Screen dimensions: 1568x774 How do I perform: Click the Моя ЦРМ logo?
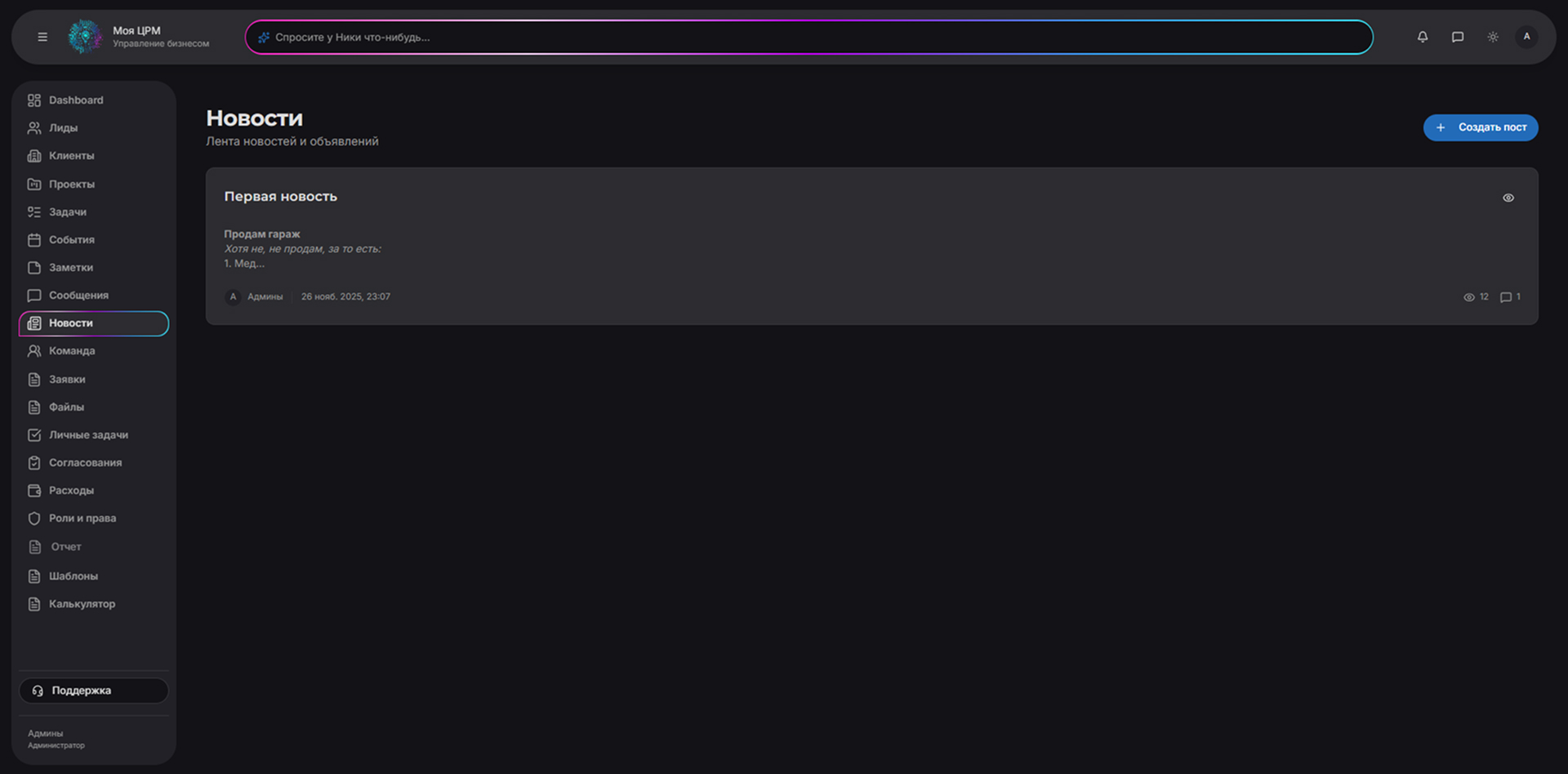(x=85, y=37)
